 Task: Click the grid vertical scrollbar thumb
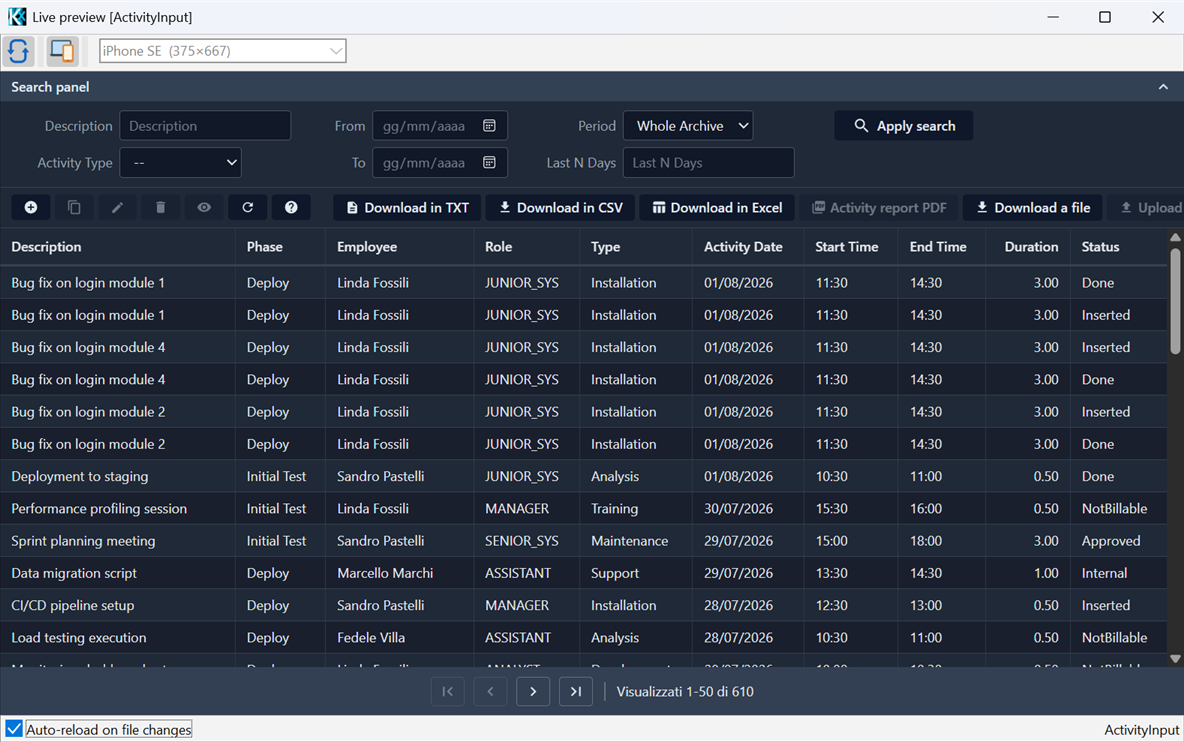click(x=1175, y=300)
